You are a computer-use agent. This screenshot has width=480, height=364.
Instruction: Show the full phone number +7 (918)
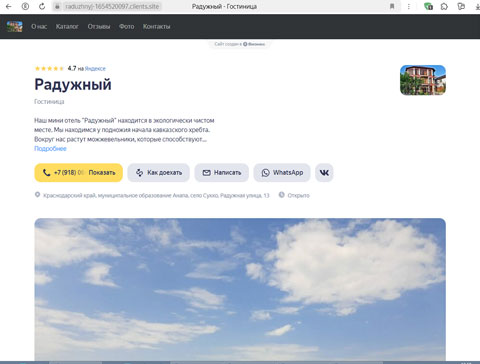79,173
